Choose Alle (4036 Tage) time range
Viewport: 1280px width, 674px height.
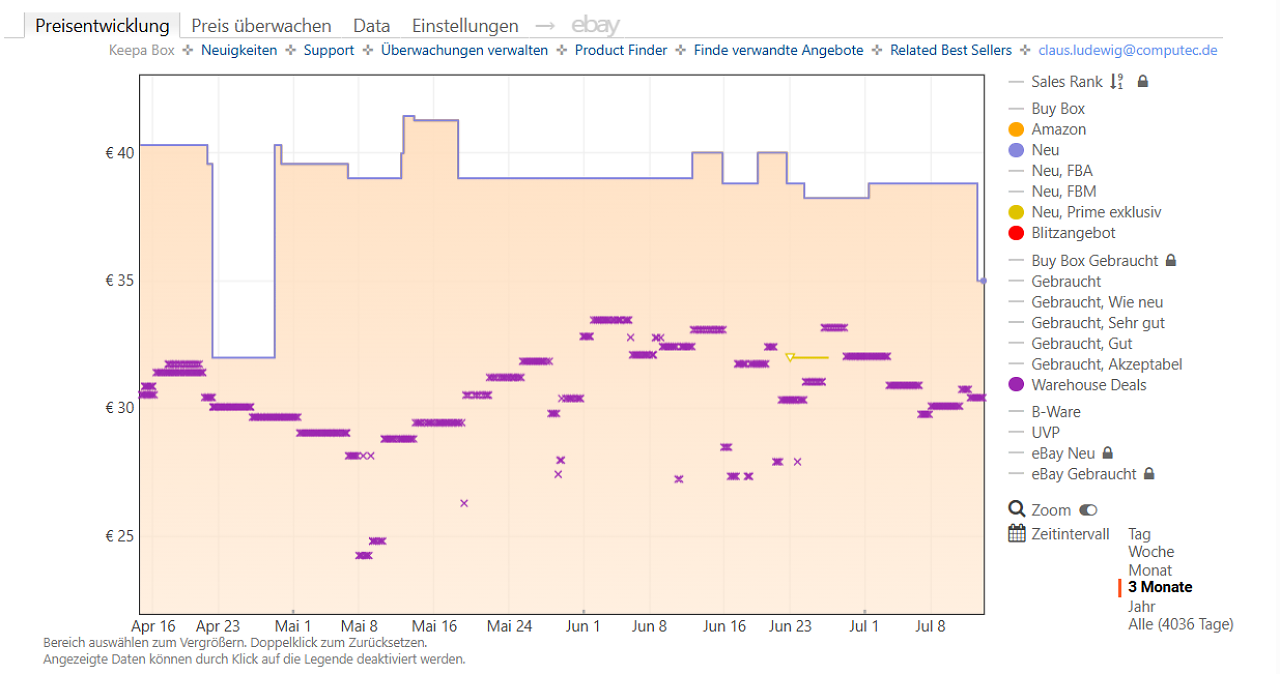[1181, 624]
